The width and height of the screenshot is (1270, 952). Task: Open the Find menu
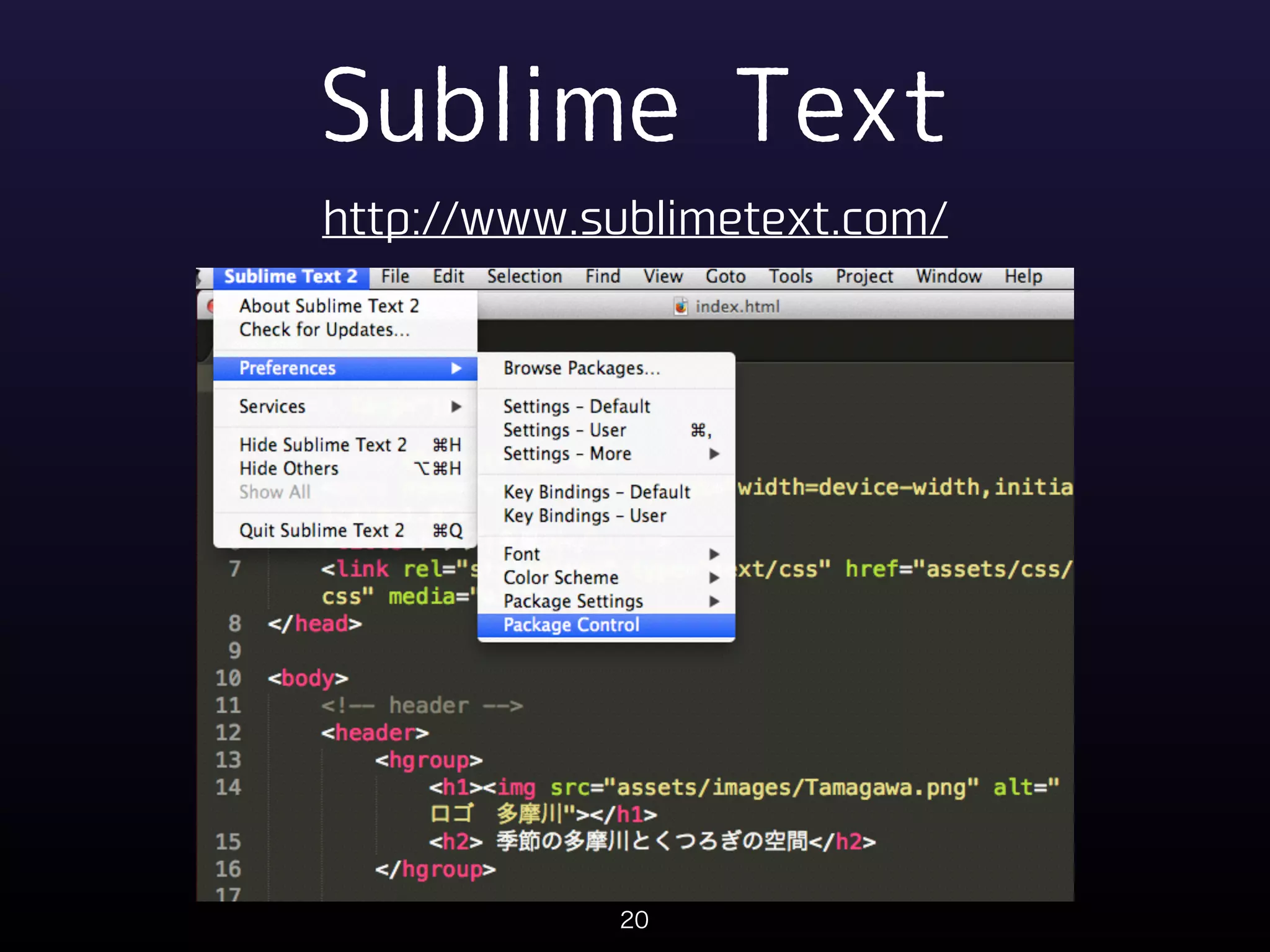point(603,276)
